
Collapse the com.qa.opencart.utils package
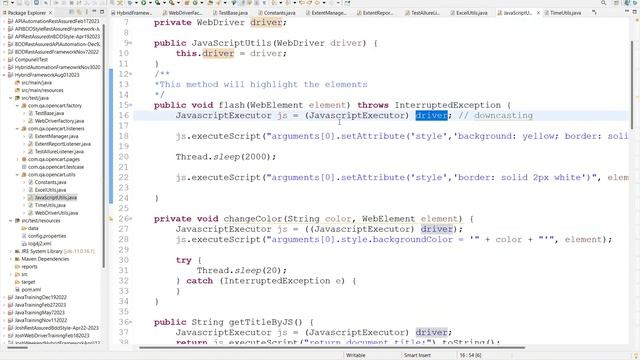tap(18, 175)
